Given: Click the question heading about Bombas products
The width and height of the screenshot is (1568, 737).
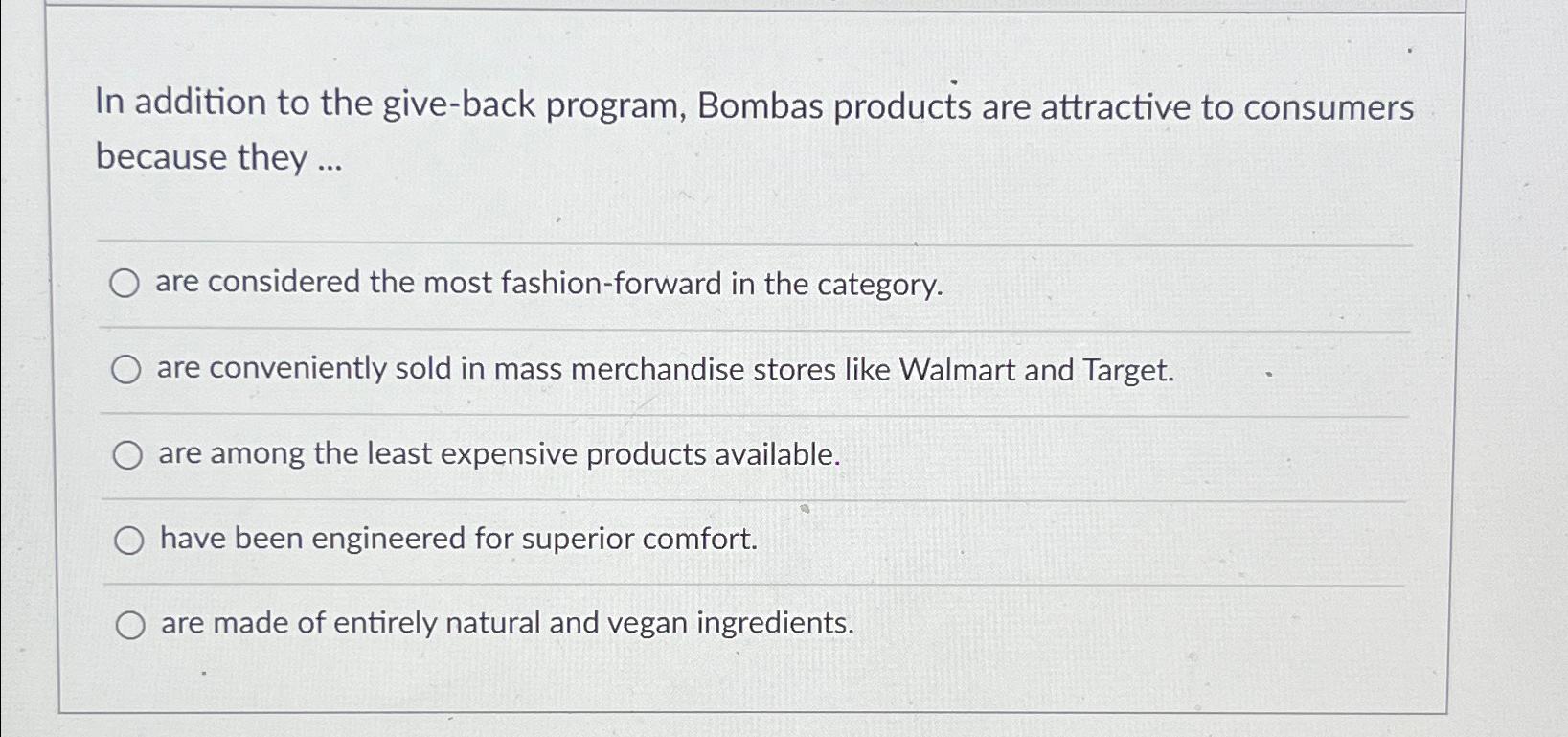Looking at the screenshot, I should tap(752, 127).
